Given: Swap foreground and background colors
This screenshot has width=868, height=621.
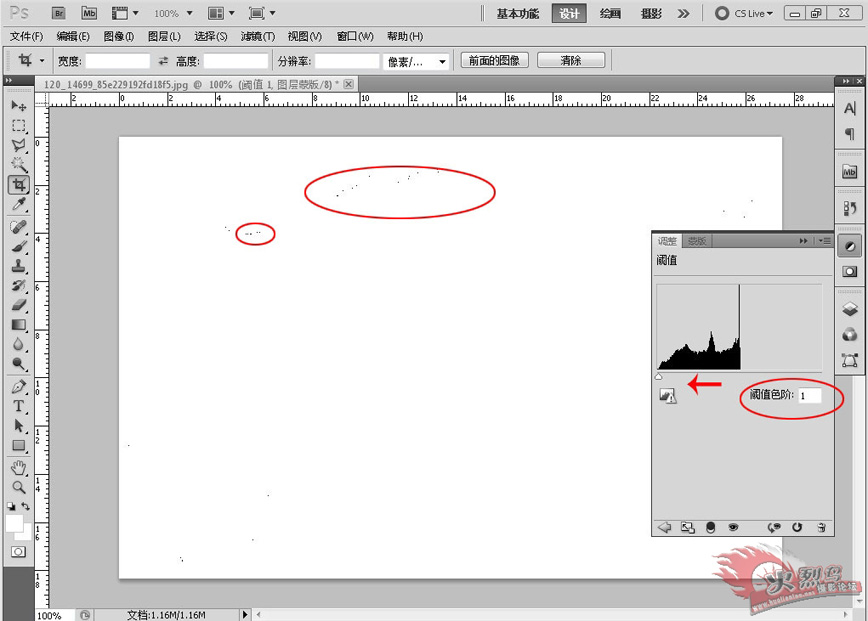Looking at the screenshot, I should coord(25,506).
